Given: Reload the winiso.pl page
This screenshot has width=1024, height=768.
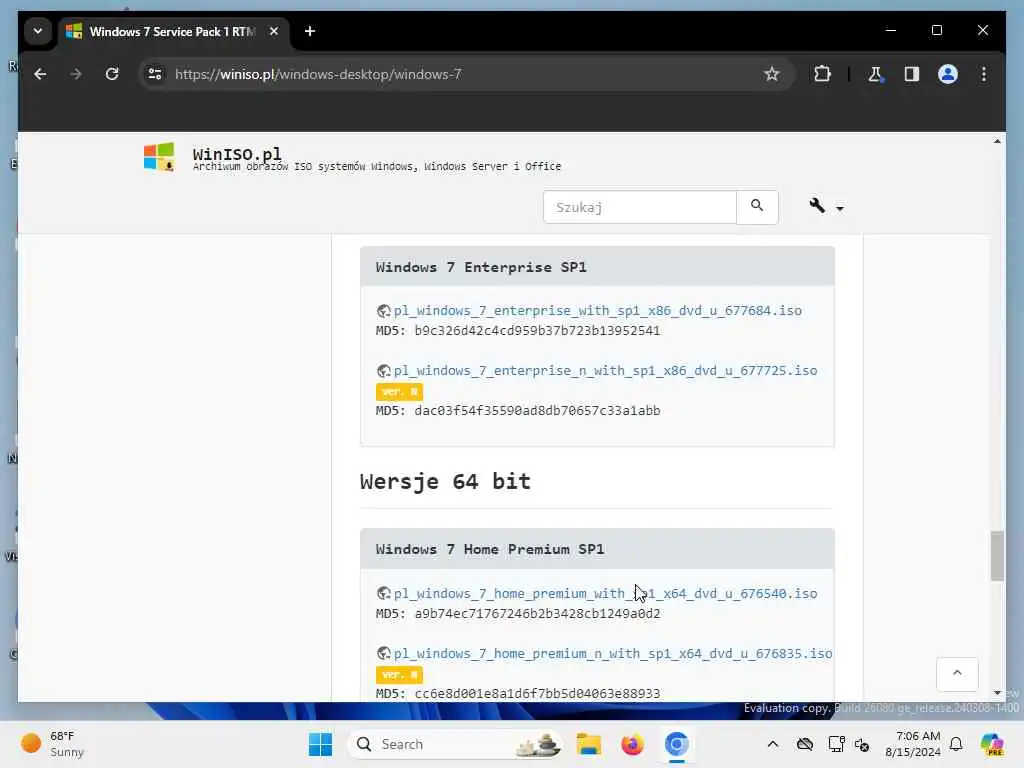Looking at the screenshot, I should tap(112, 74).
